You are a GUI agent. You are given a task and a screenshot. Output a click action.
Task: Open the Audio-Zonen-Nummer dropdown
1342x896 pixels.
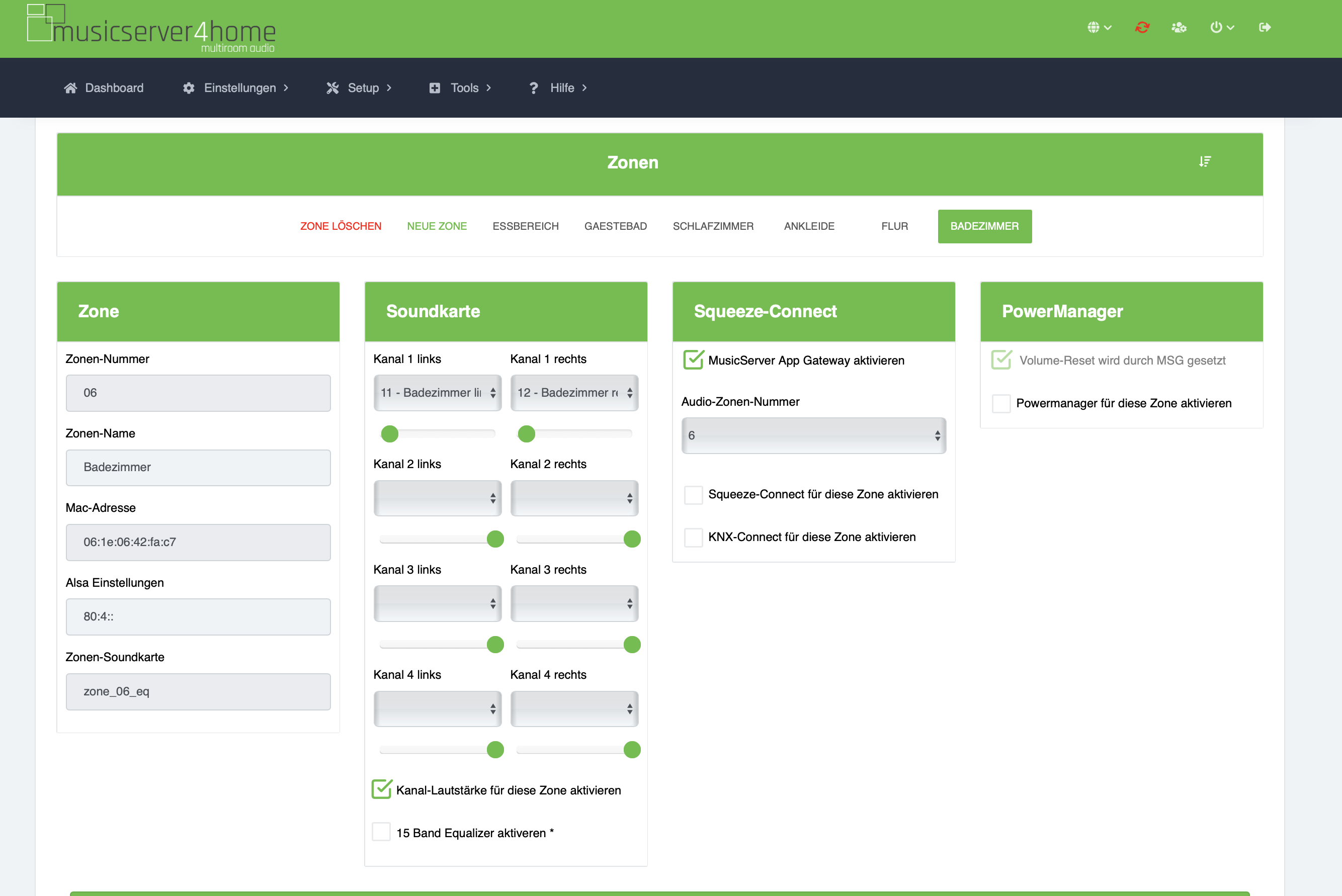tap(813, 435)
